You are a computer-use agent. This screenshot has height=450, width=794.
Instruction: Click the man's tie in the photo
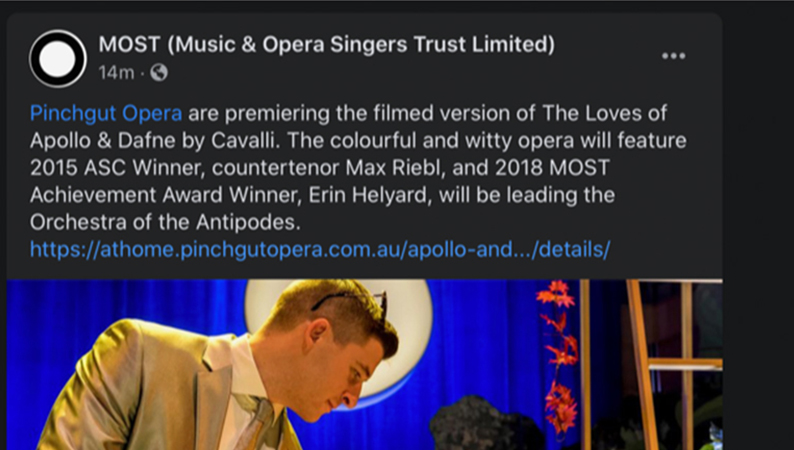258,423
